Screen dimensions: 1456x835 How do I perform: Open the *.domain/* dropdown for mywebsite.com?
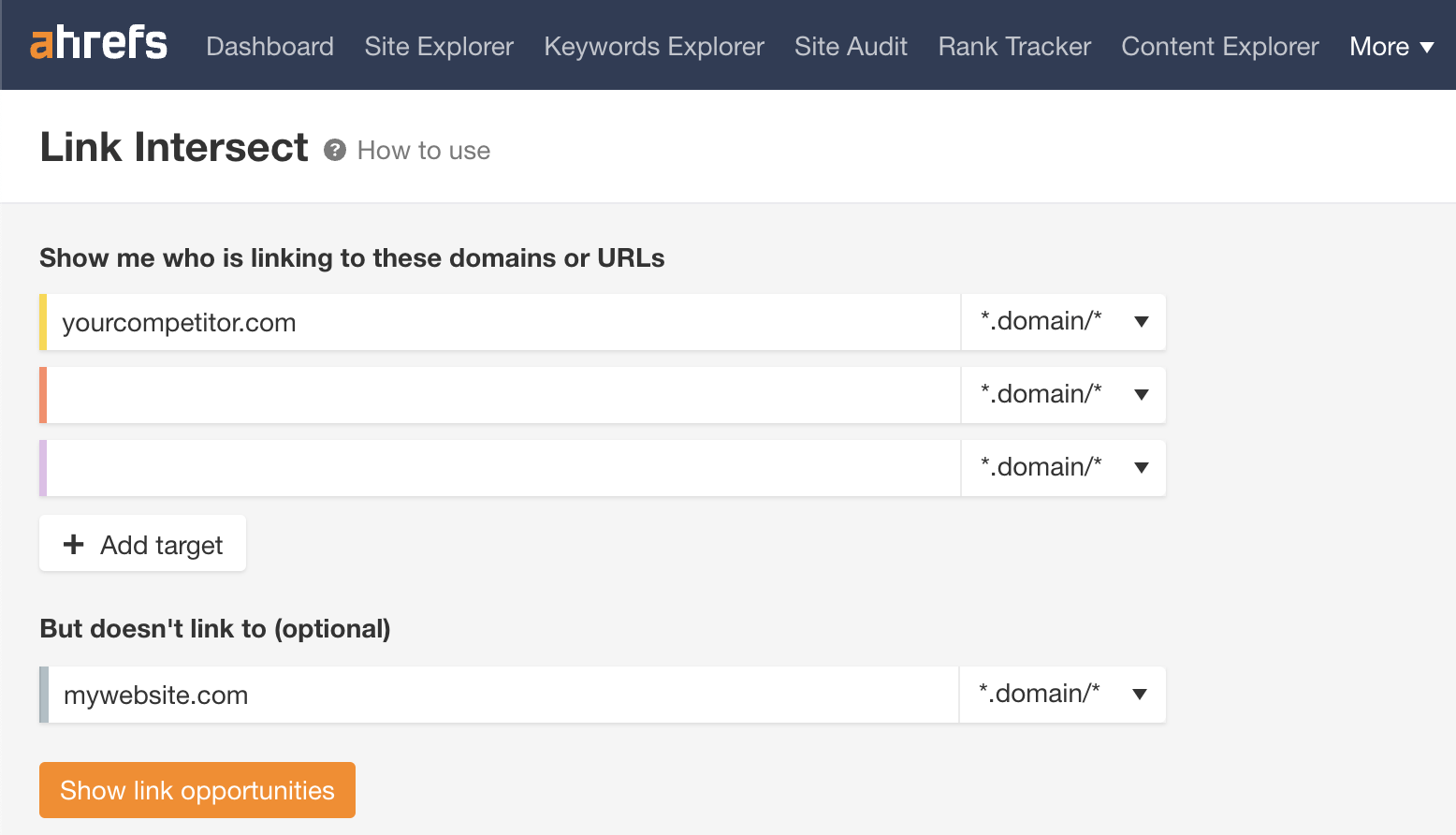pyautogui.click(x=1063, y=695)
